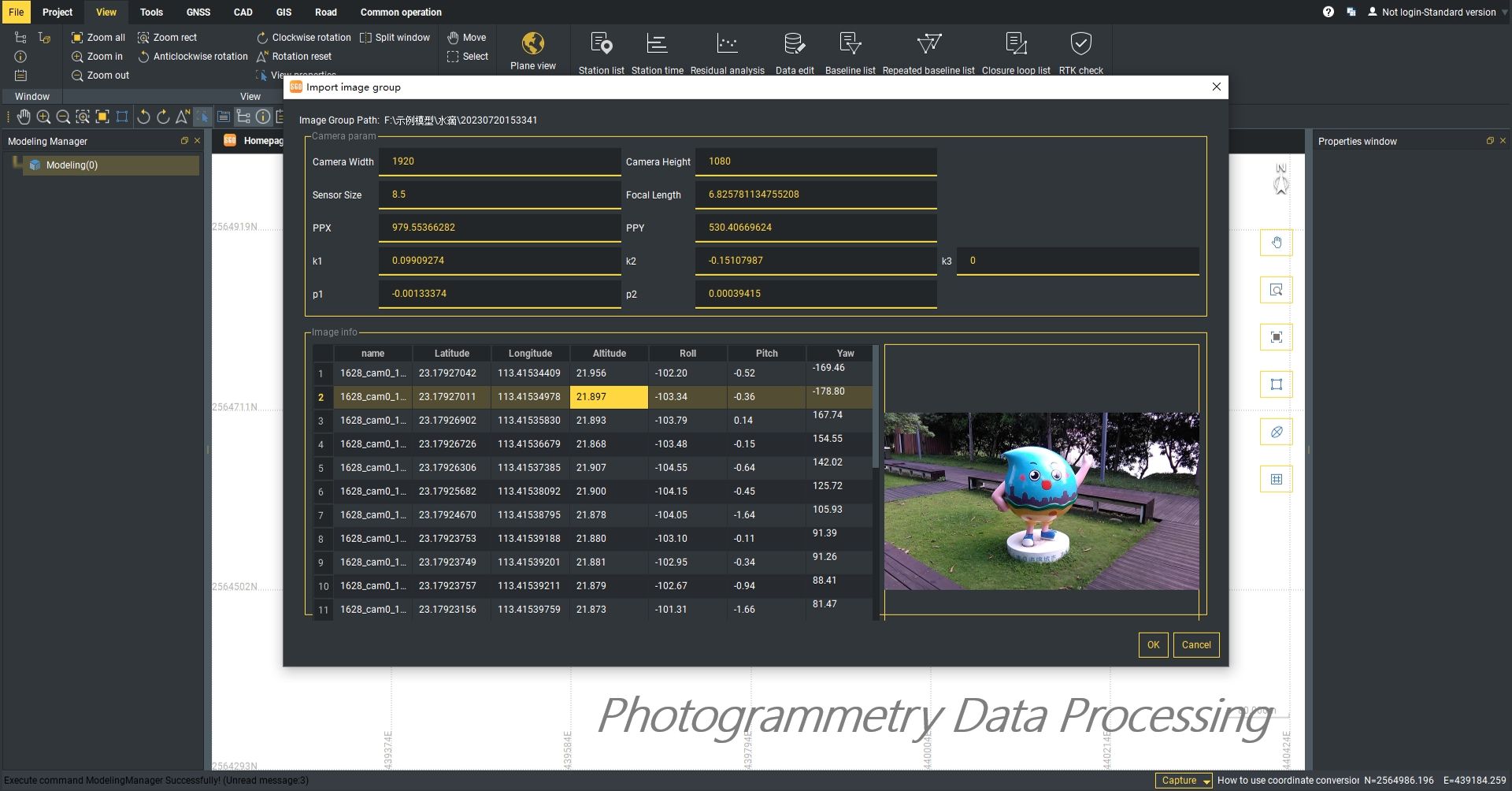This screenshot has width=1512, height=791.
Task: Select the highlighted Altitude cell 21.897
Action: (x=609, y=397)
